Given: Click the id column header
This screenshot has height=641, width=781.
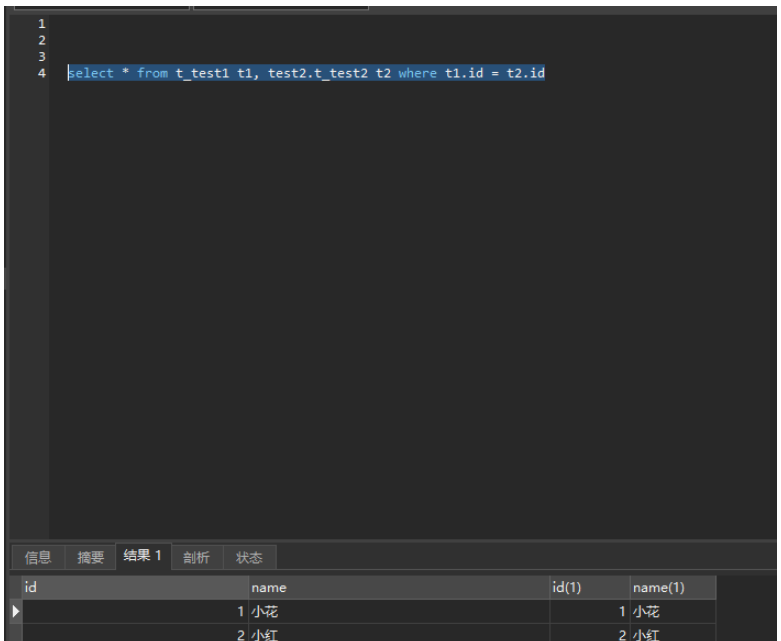Looking at the screenshot, I should point(135,588).
